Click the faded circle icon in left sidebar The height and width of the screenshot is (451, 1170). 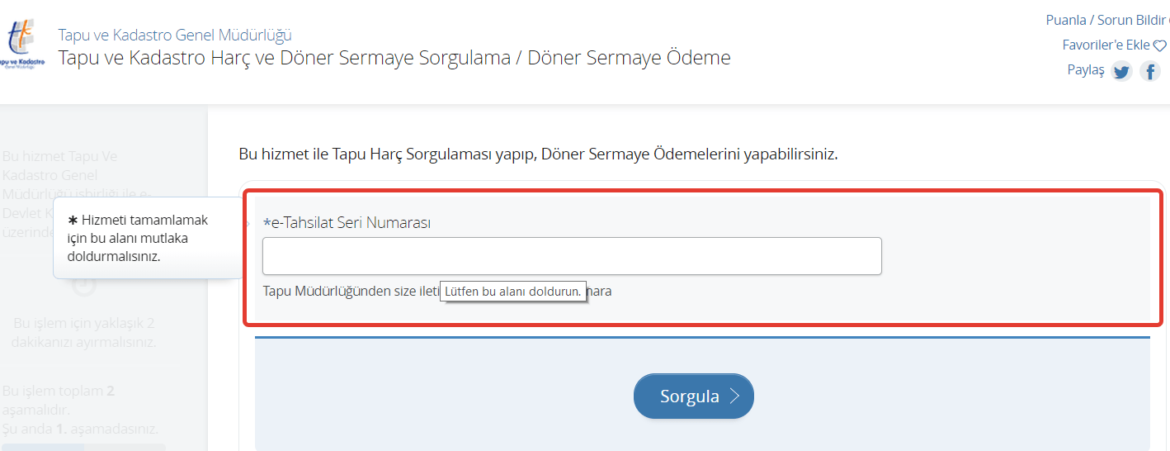pos(85,286)
